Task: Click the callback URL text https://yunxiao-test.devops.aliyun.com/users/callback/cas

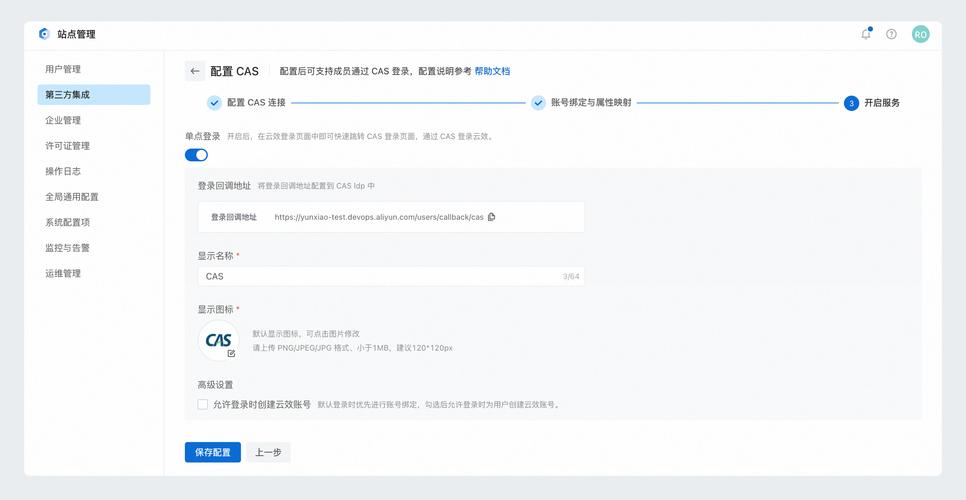Action: pos(379,217)
